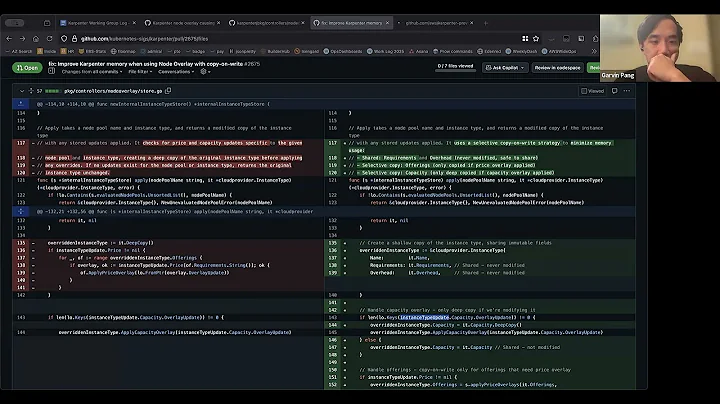Viewport: 720px width, 404px height.
Task: Open the WeeklyDash bookmark
Action: pos(521,51)
